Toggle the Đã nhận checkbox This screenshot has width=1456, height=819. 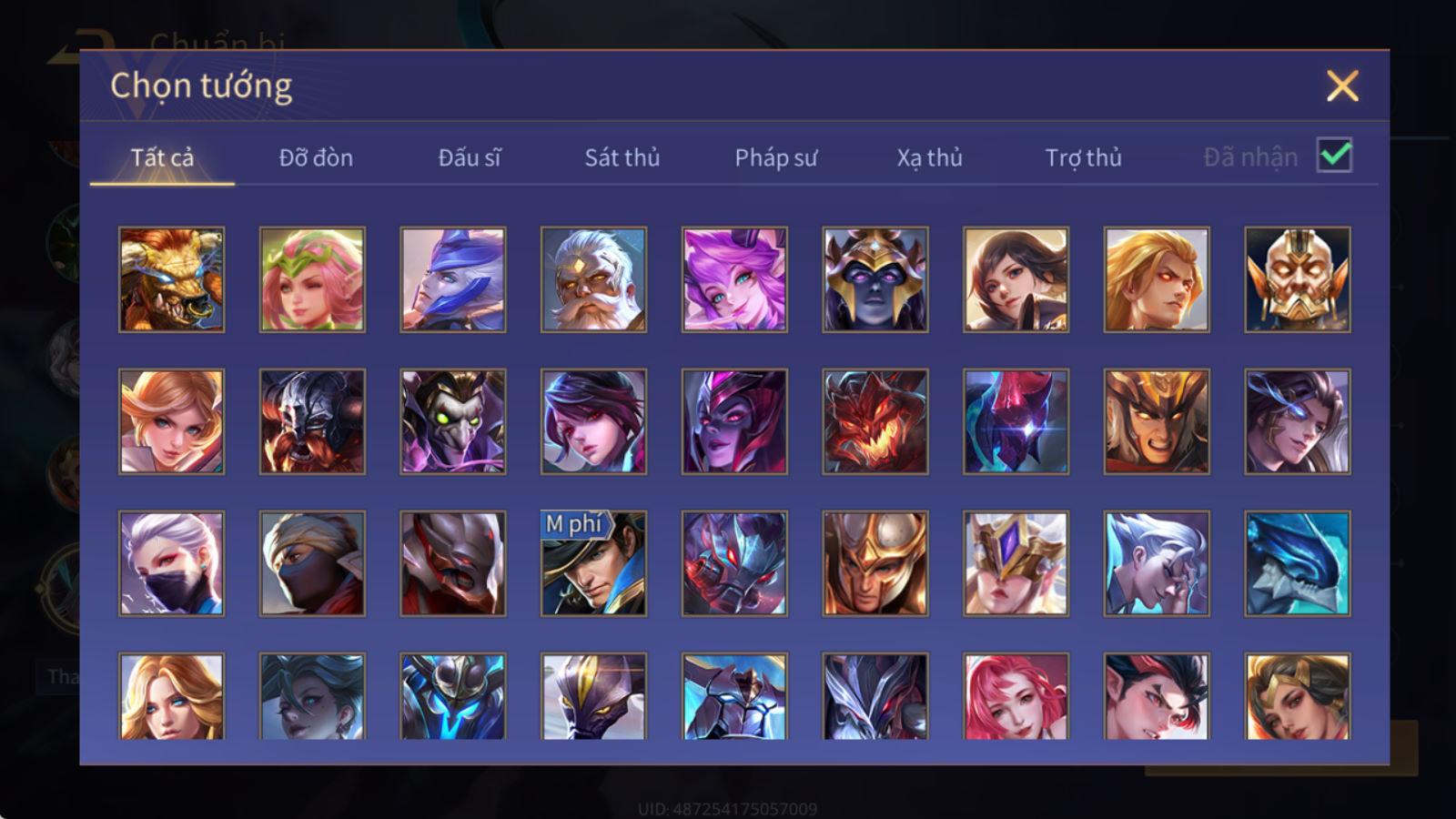1335,156
